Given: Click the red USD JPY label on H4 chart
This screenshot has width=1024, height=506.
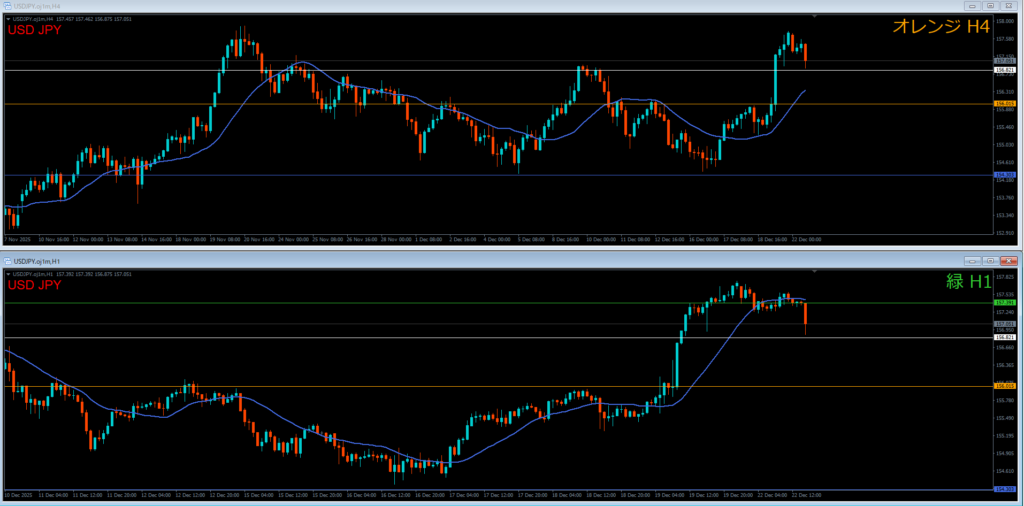Looking at the screenshot, I should coord(34,30).
